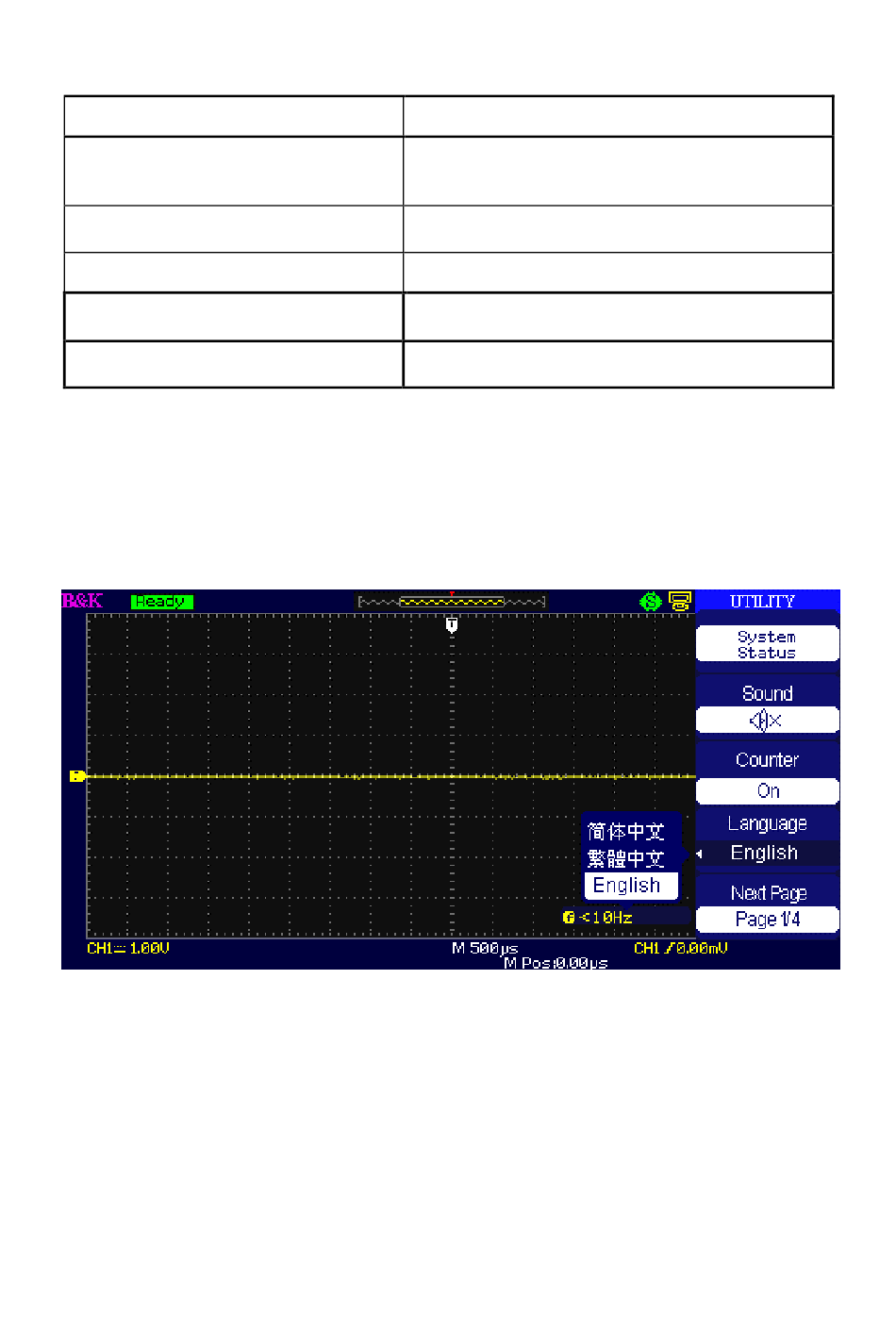Viewport: 896px width, 1344px height.
Task: Click the CH1 ground level marker
Action: coord(77,776)
